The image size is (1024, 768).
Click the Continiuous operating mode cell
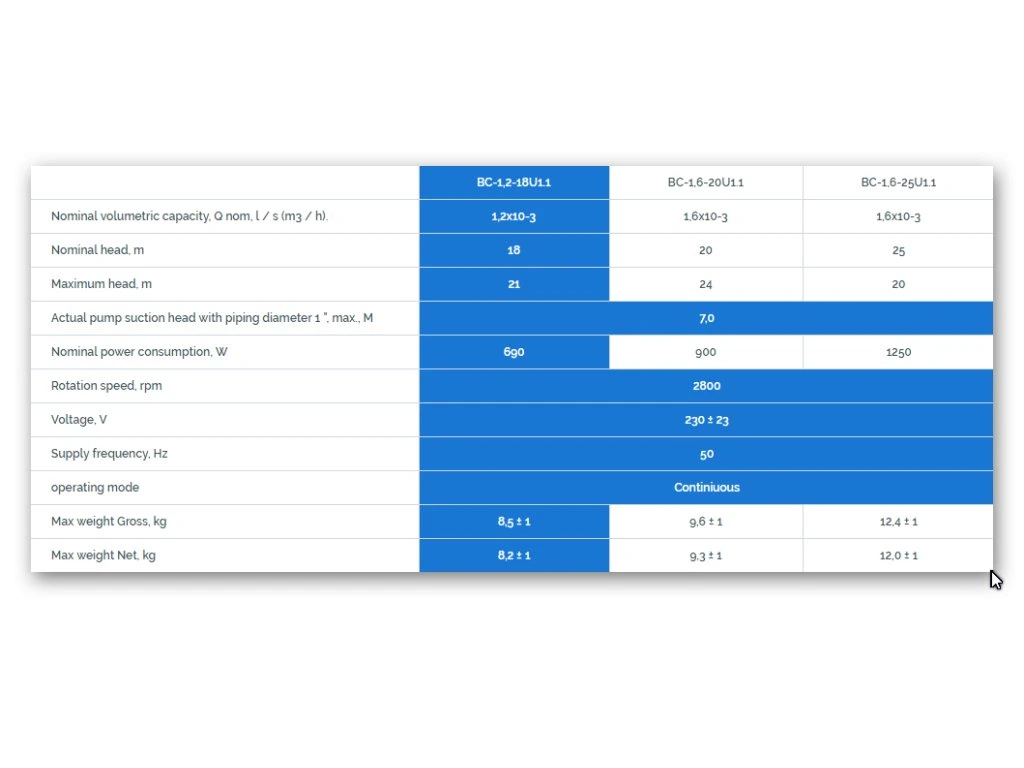click(706, 488)
